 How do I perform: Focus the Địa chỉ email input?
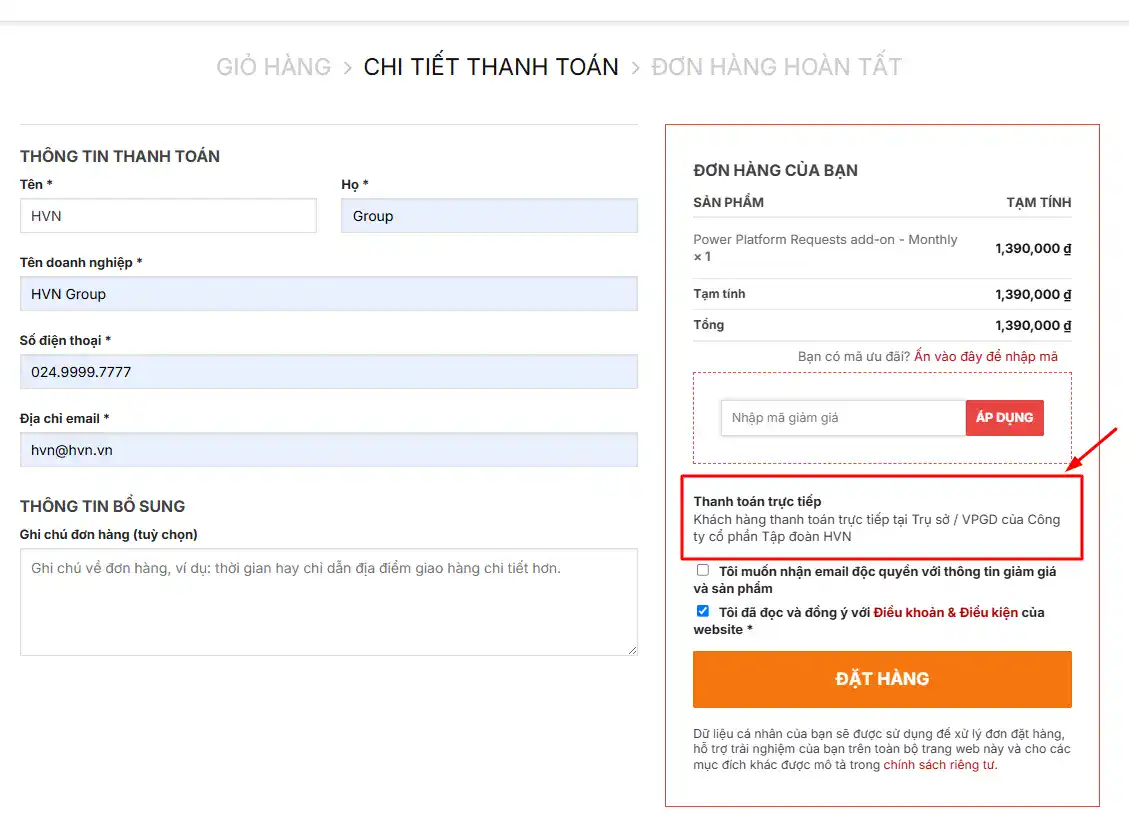click(328, 450)
